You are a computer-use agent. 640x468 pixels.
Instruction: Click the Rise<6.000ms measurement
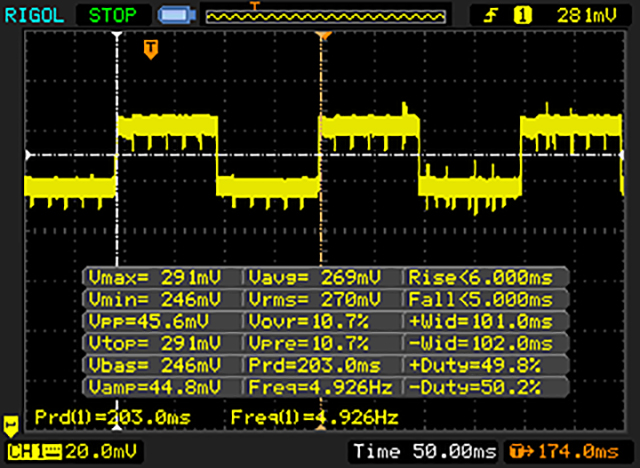pyautogui.click(x=486, y=277)
